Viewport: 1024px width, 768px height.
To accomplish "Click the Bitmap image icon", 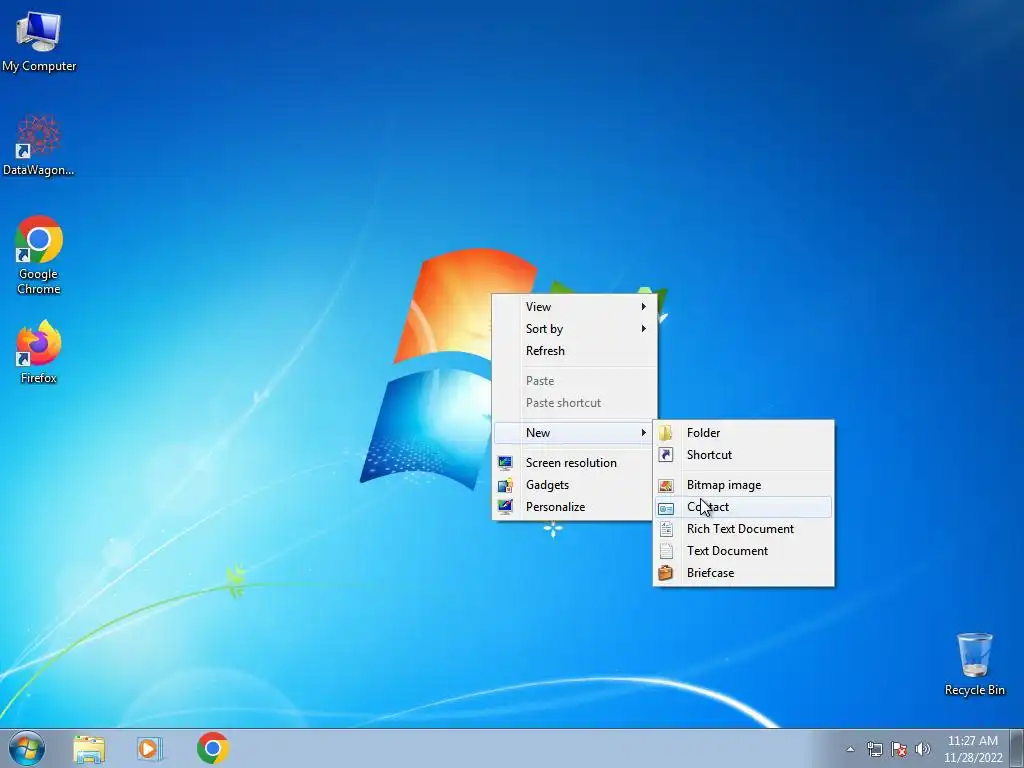I will 665,485.
